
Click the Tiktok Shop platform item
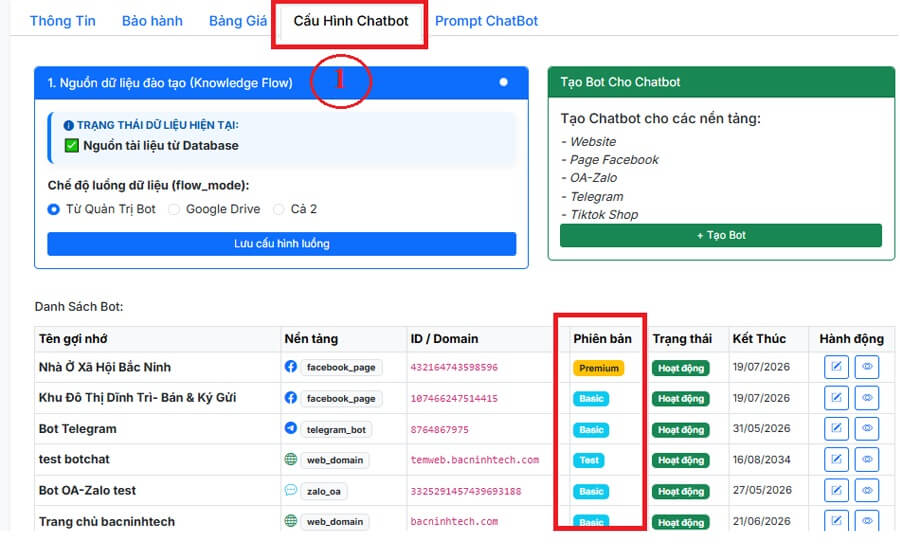tap(604, 215)
